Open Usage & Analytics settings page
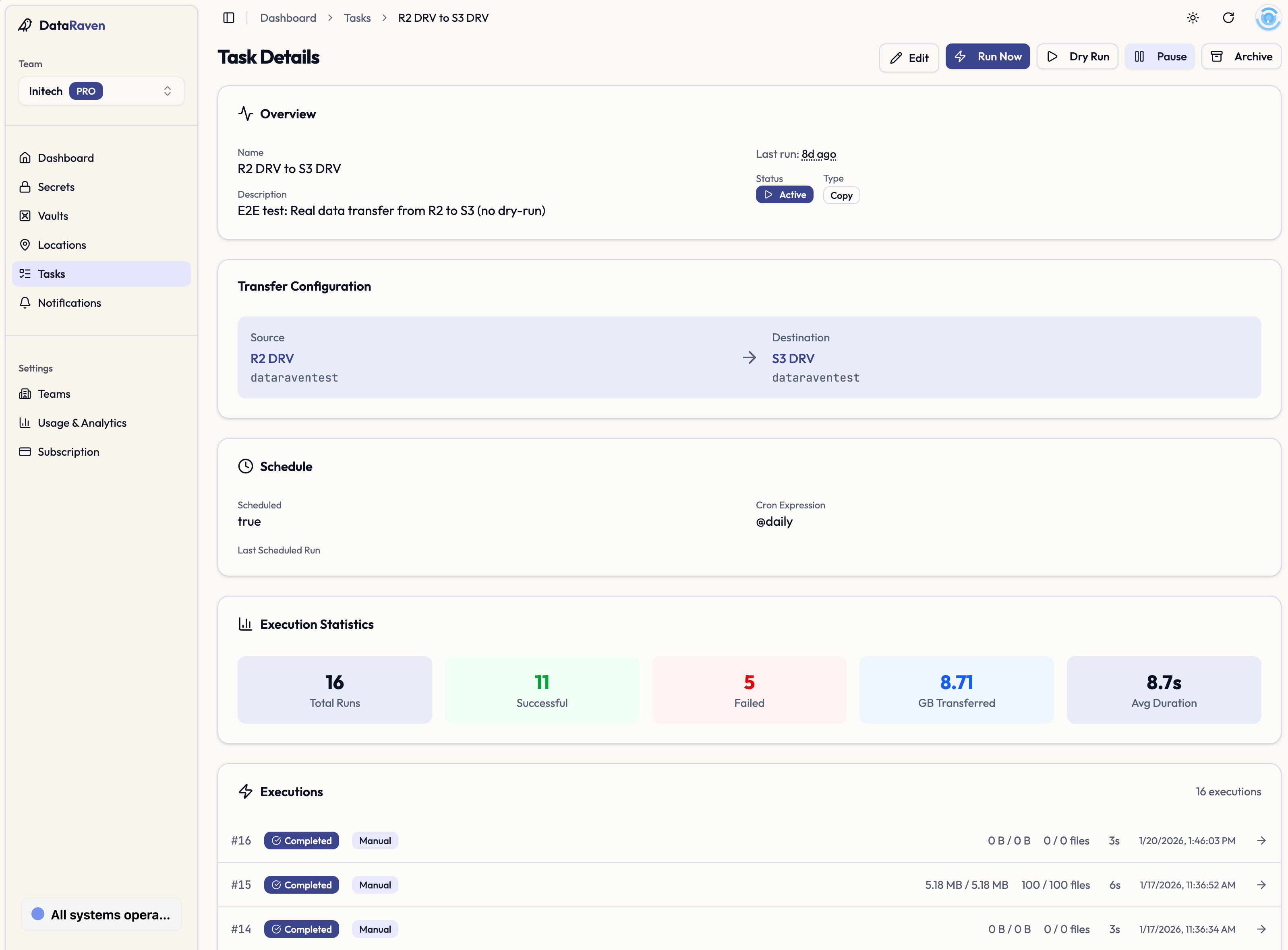The image size is (1288, 950). click(82, 423)
